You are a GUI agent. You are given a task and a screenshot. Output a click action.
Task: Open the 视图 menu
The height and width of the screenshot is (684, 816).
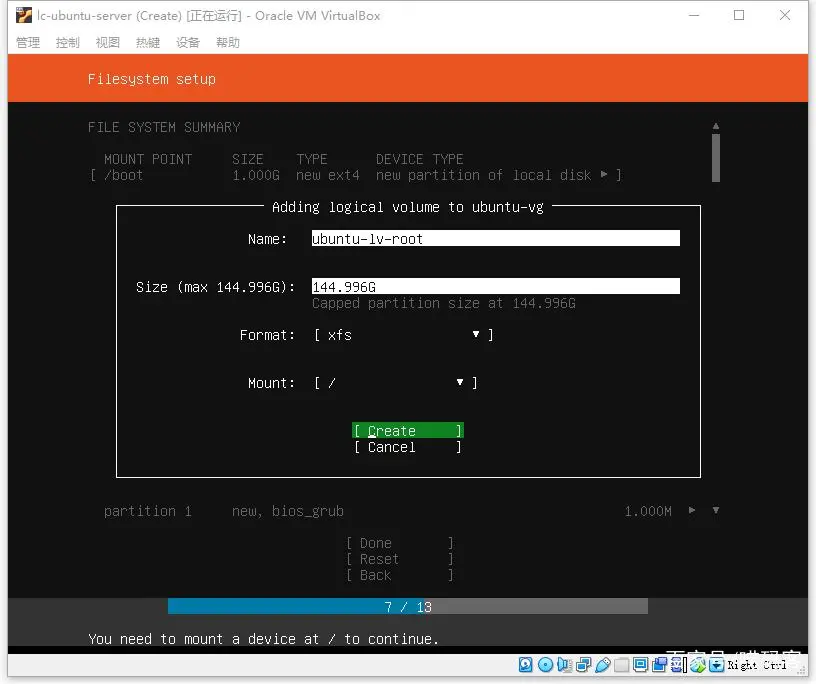tap(108, 42)
